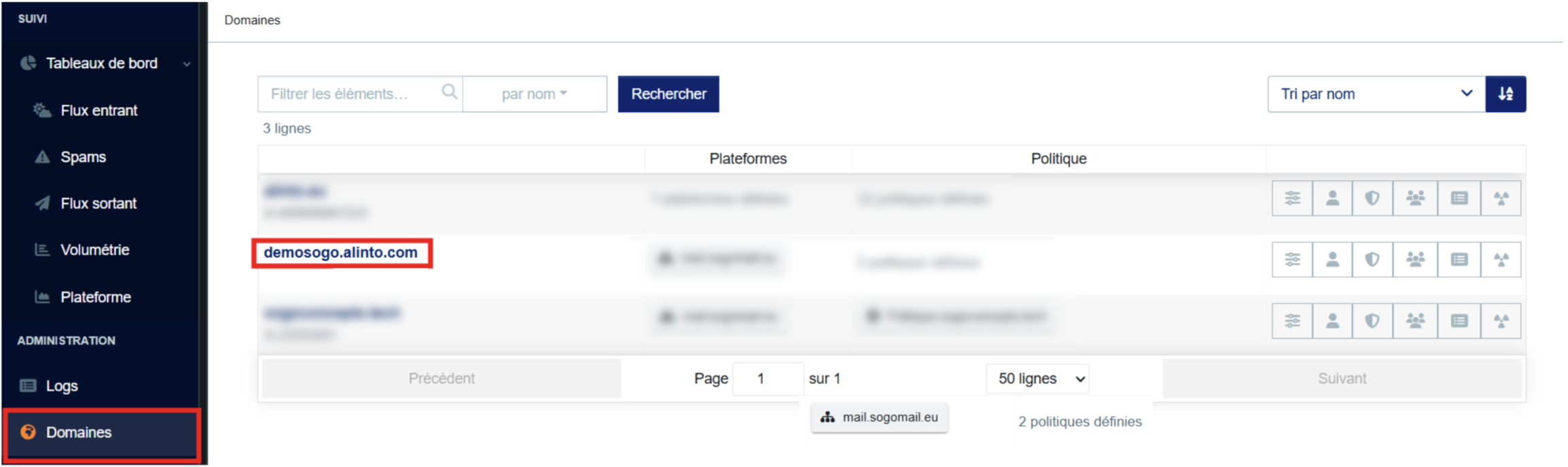1568x467 pixels.
Task: Click user group icon in last domain row
Action: [x=1415, y=321]
